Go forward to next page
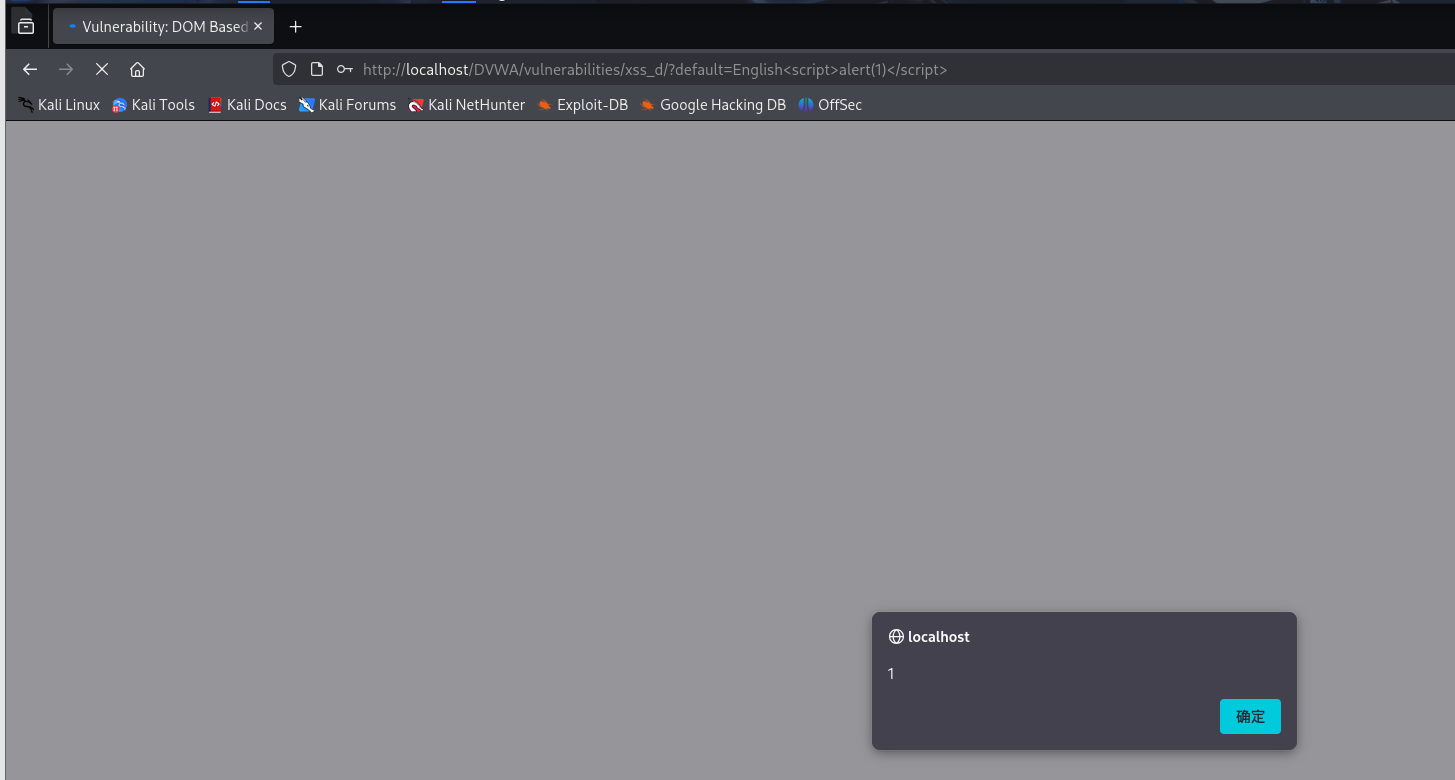Screen dimensions: 1455x780 (x=66, y=69)
